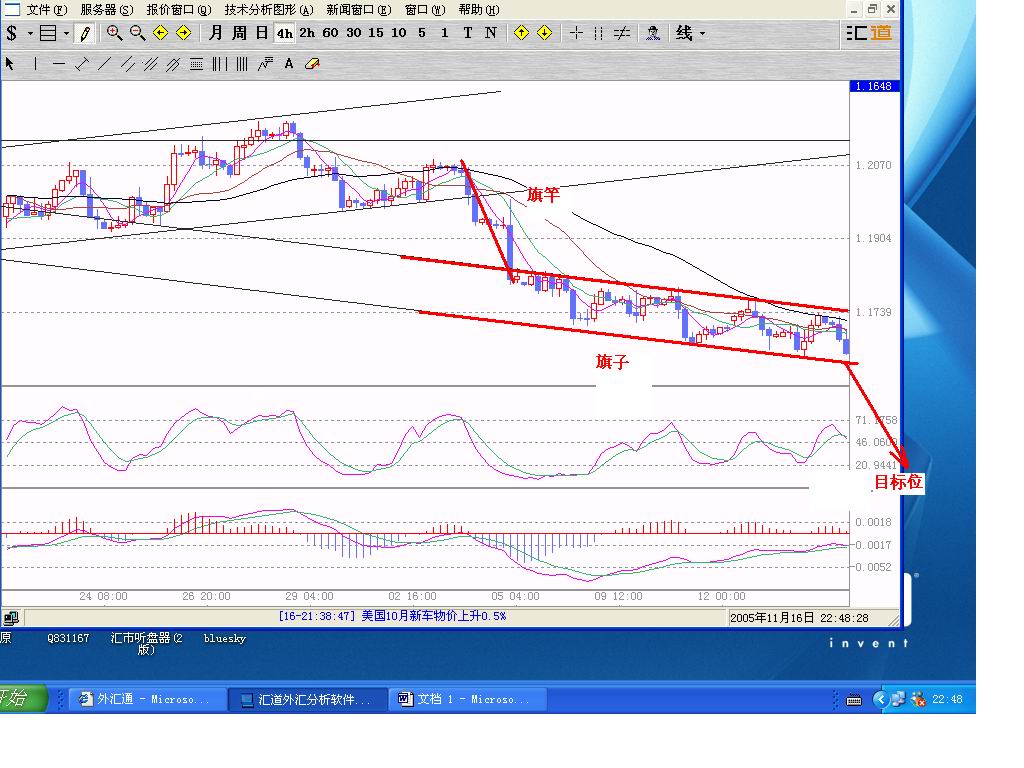
Task: Select the 1 minute timeframe
Action: click(x=445, y=33)
